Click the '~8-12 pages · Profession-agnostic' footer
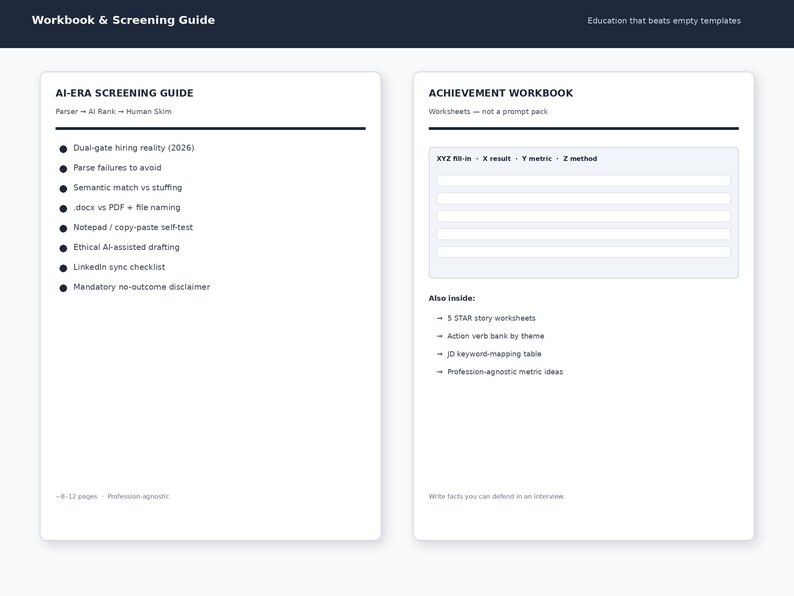 click(112, 496)
